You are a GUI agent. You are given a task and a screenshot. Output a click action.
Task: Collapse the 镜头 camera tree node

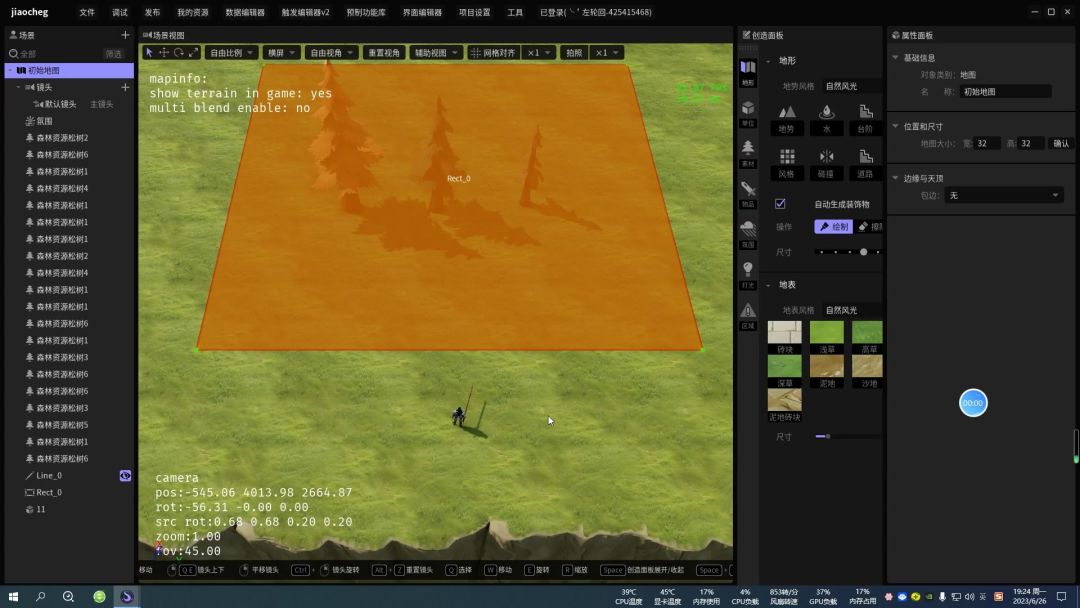click(19, 87)
